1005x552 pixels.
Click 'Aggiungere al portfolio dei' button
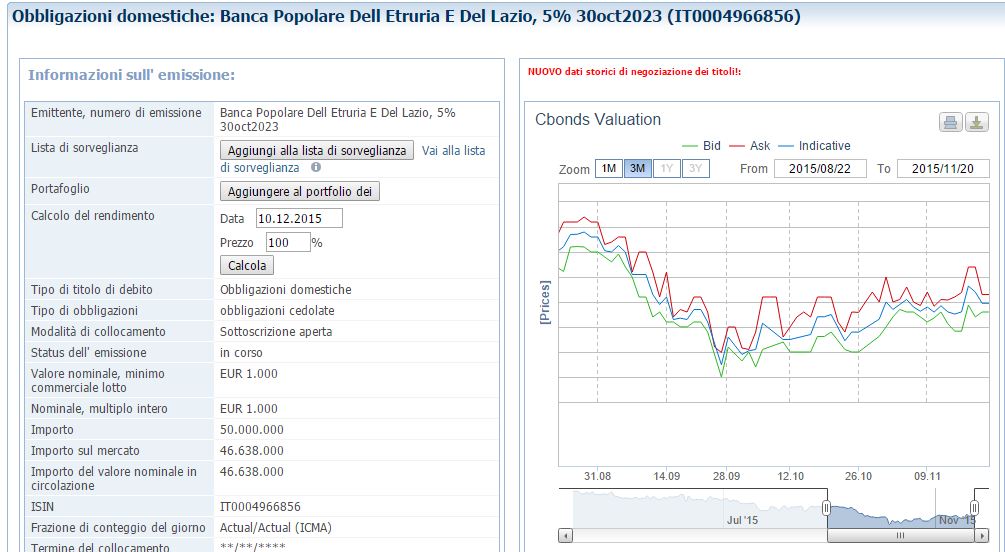point(300,192)
